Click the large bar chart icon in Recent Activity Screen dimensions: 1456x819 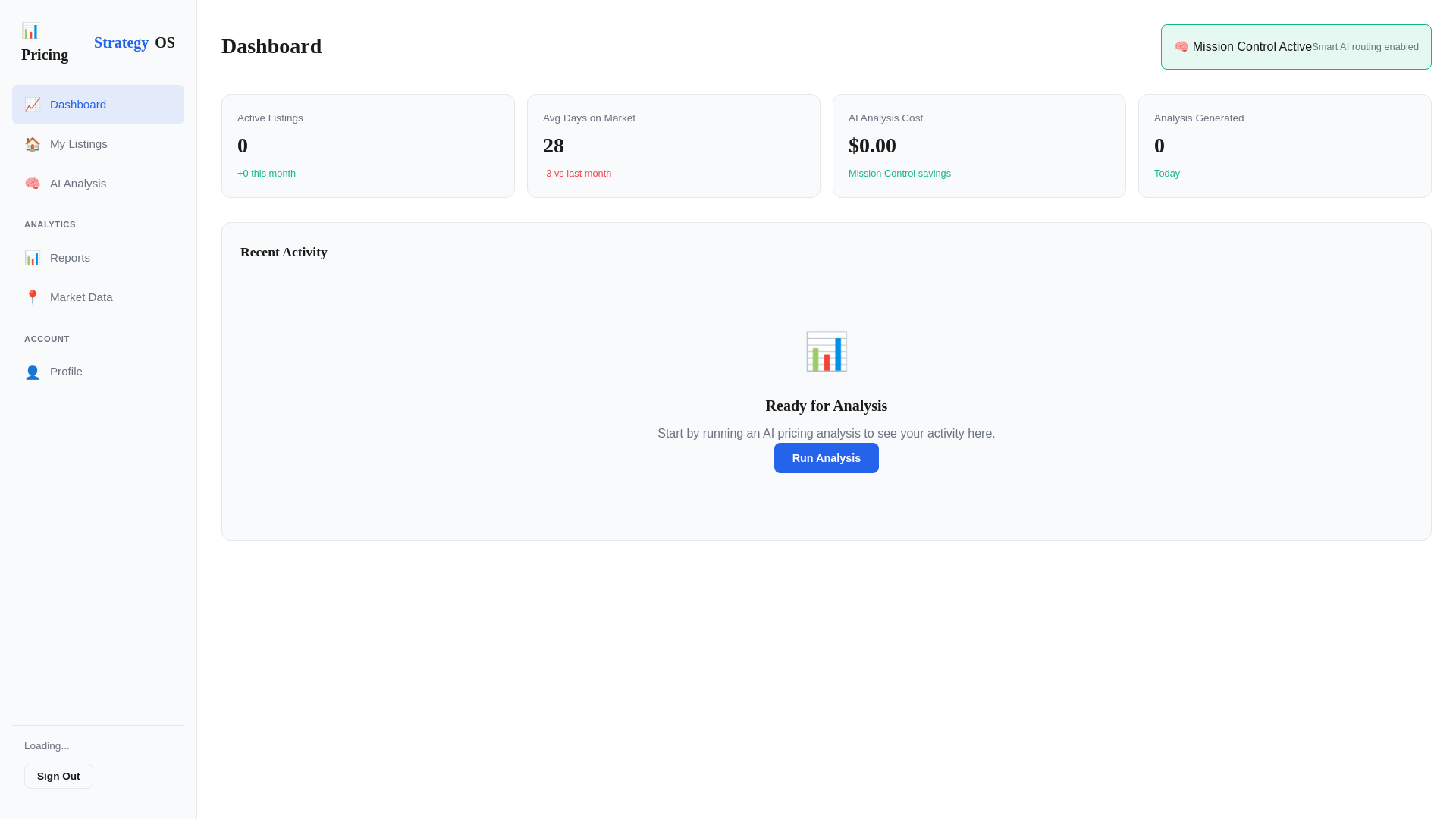click(826, 352)
